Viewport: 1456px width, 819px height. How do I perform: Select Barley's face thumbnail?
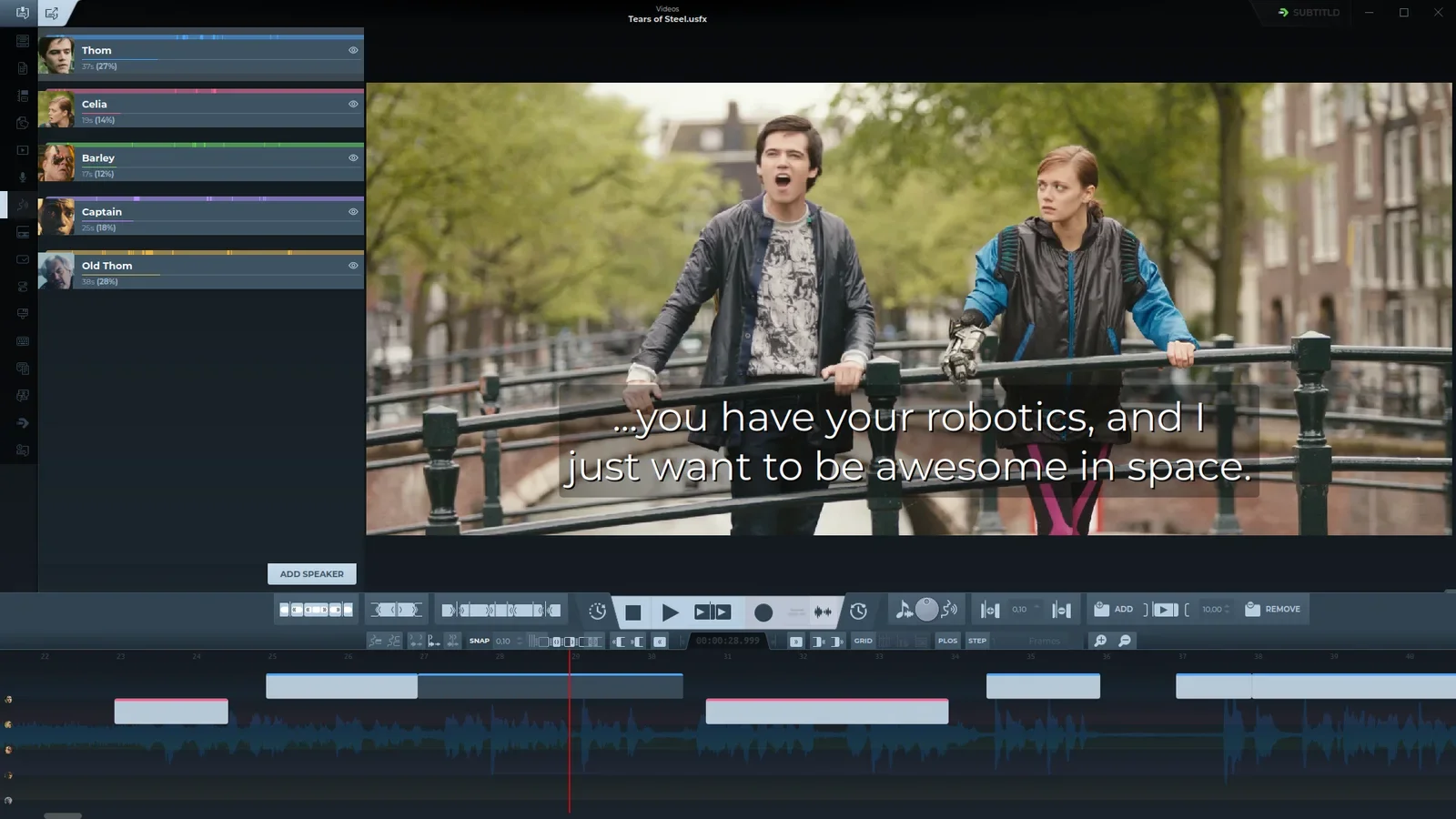click(x=56, y=163)
